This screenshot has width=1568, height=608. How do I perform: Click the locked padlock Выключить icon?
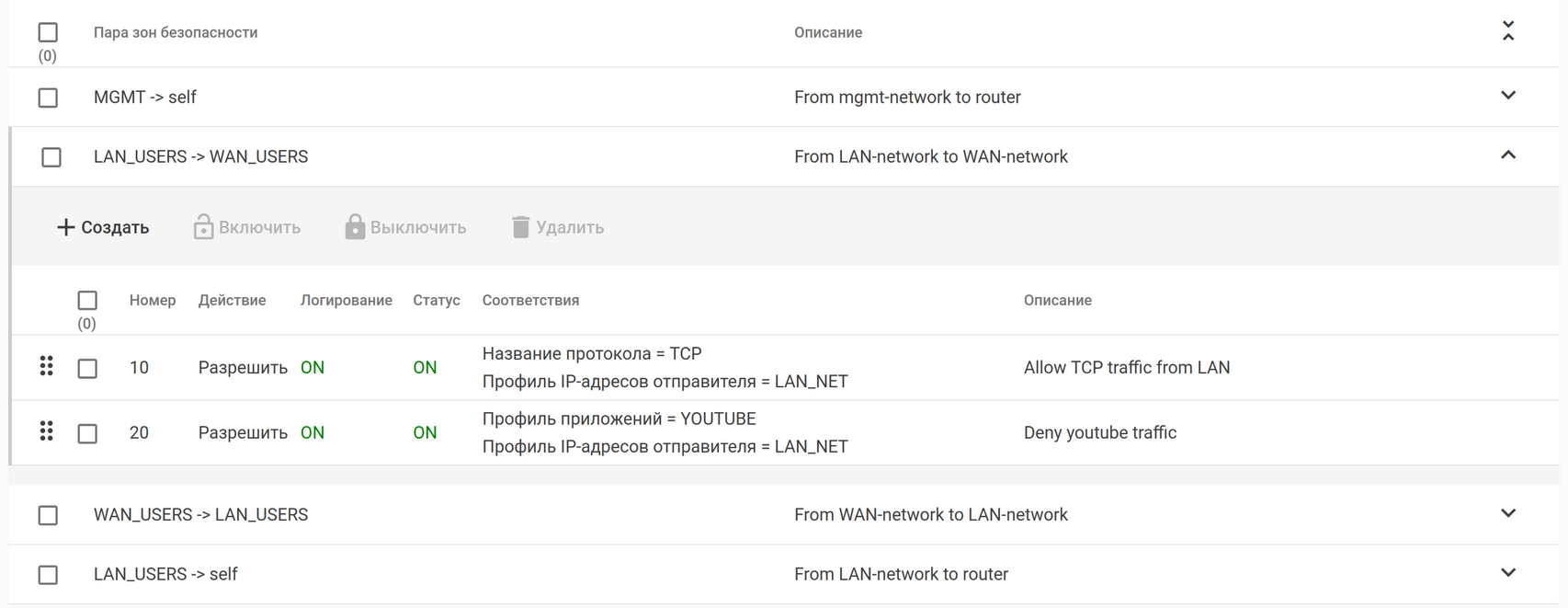(x=355, y=227)
